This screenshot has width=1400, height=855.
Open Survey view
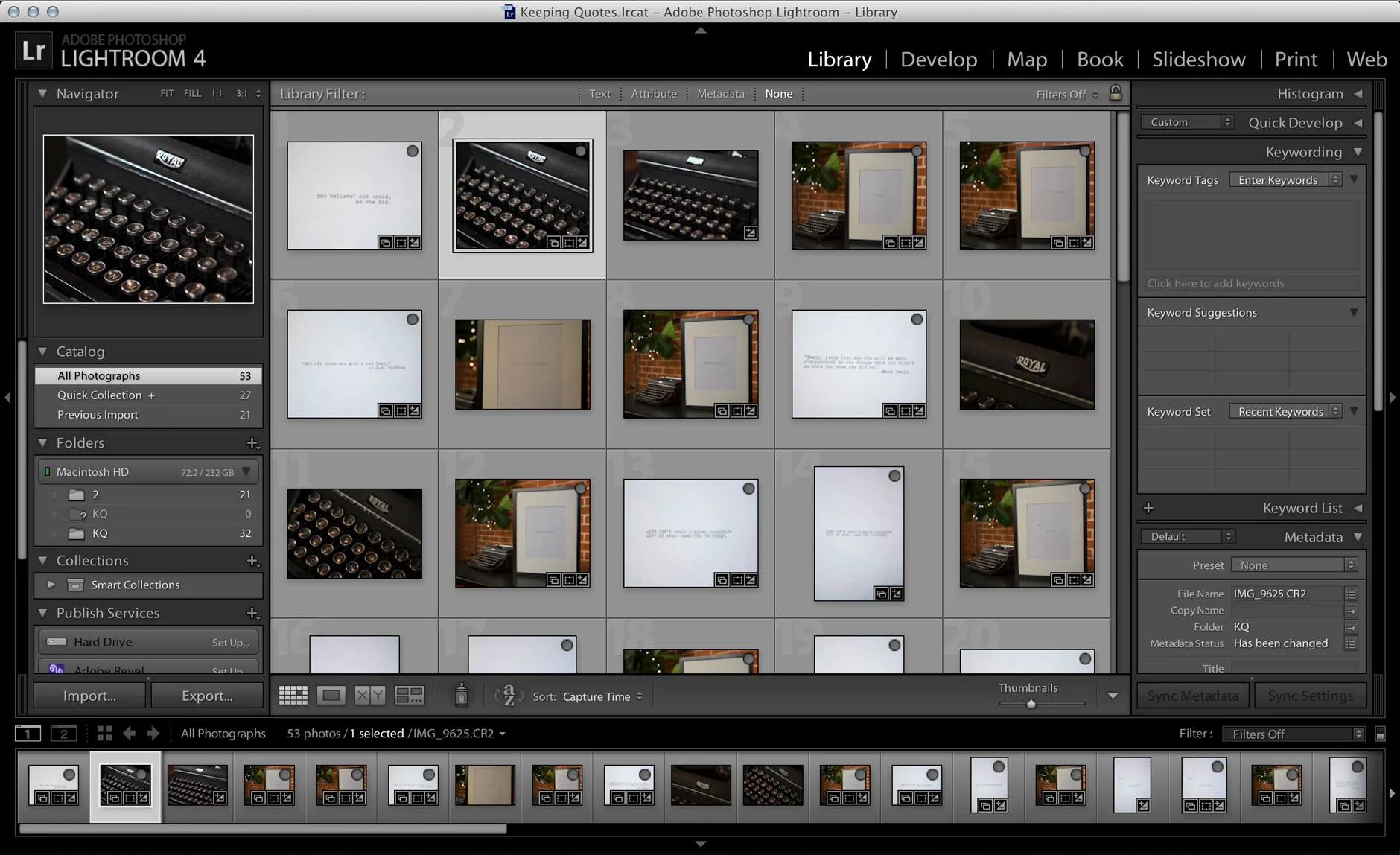coord(409,696)
